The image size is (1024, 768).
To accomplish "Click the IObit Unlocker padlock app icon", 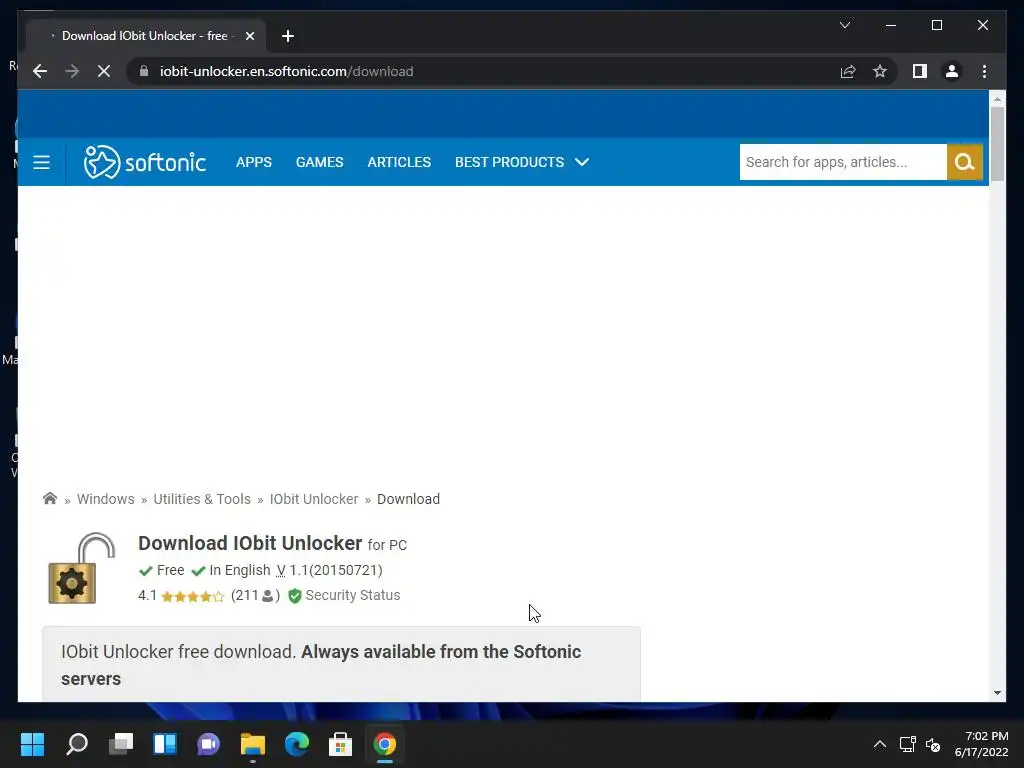I will pyautogui.click(x=82, y=568).
